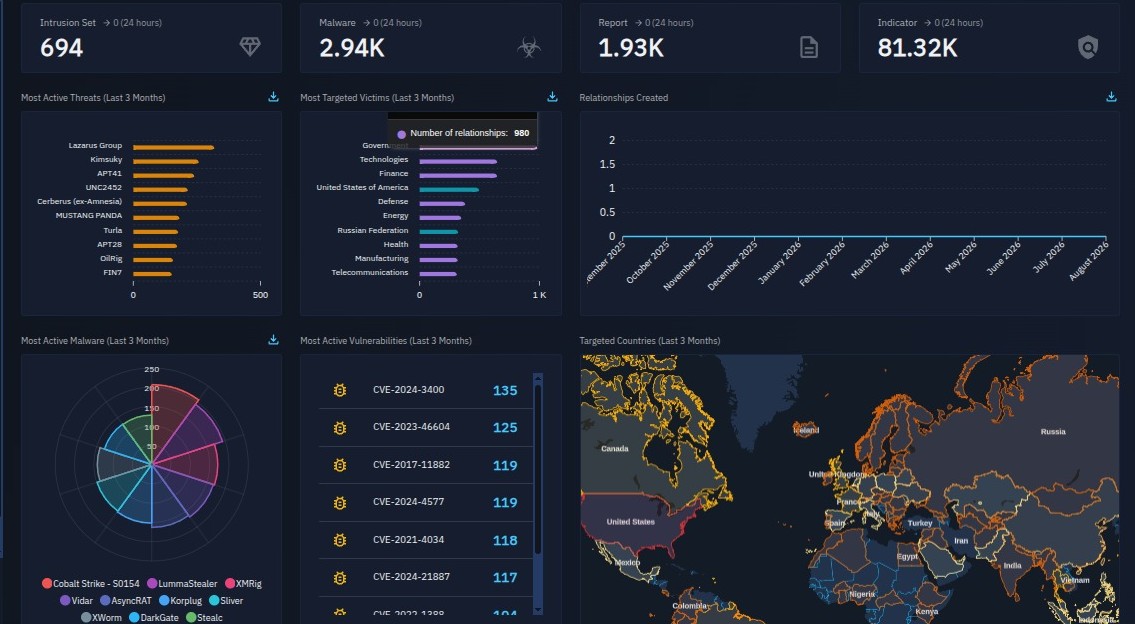1135x624 pixels.
Task: Toggle AsyncRAT legend entry
Action: tap(126, 601)
